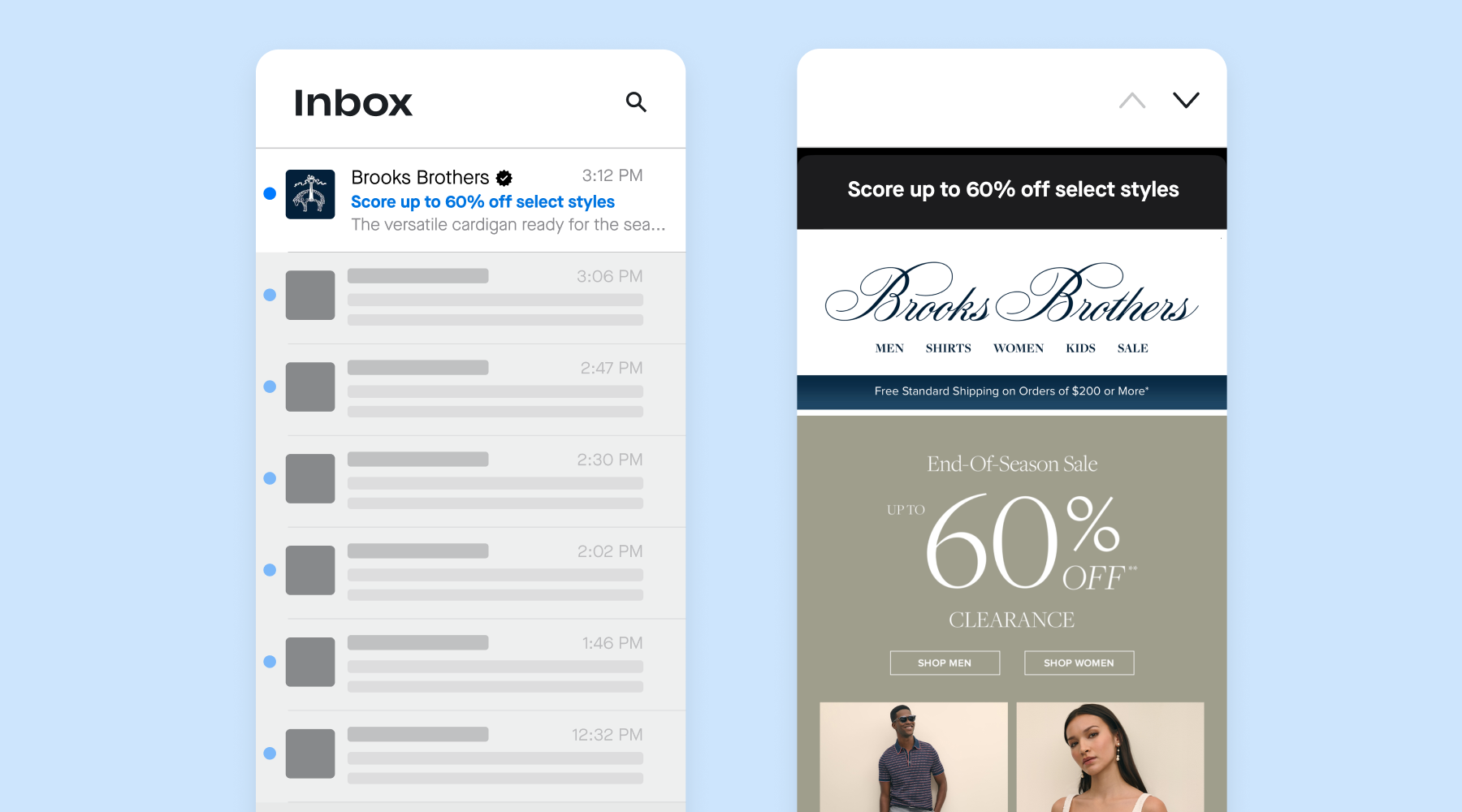Click the subject banner reading Score up to 60% off
Image resolution: width=1462 pixels, height=812 pixels.
pyautogui.click(x=1012, y=188)
